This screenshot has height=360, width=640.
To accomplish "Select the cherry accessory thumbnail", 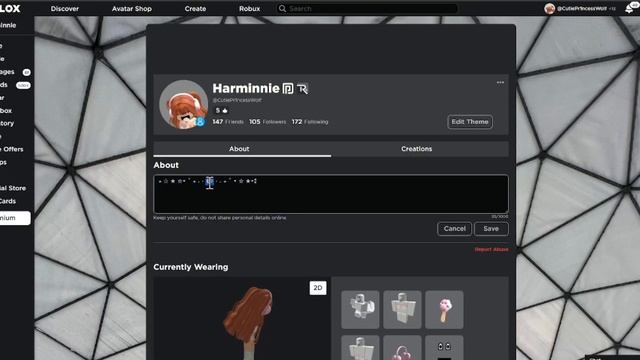I will click(402, 348).
